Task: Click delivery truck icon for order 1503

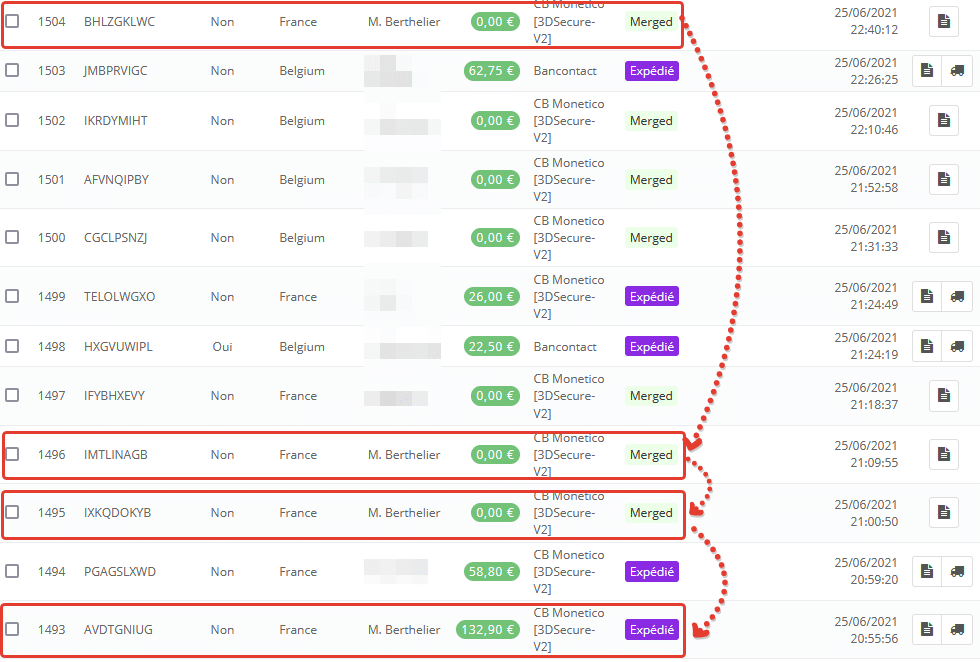Action: point(957,71)
